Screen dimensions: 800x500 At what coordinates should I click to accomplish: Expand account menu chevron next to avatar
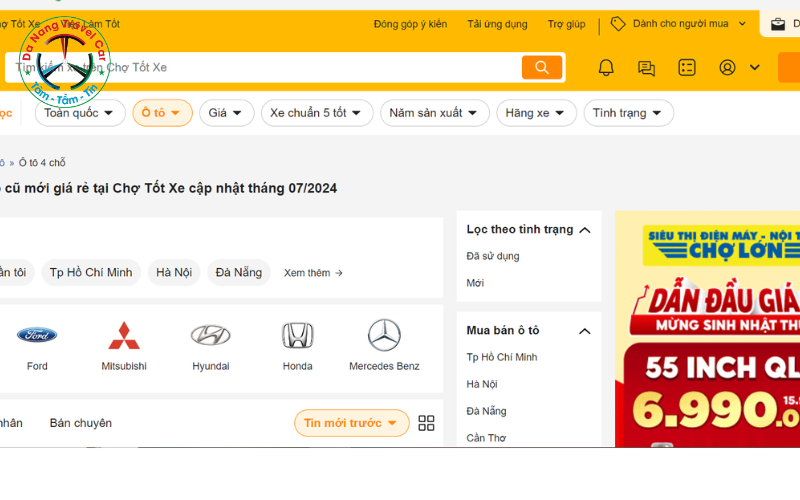(755, 67)
